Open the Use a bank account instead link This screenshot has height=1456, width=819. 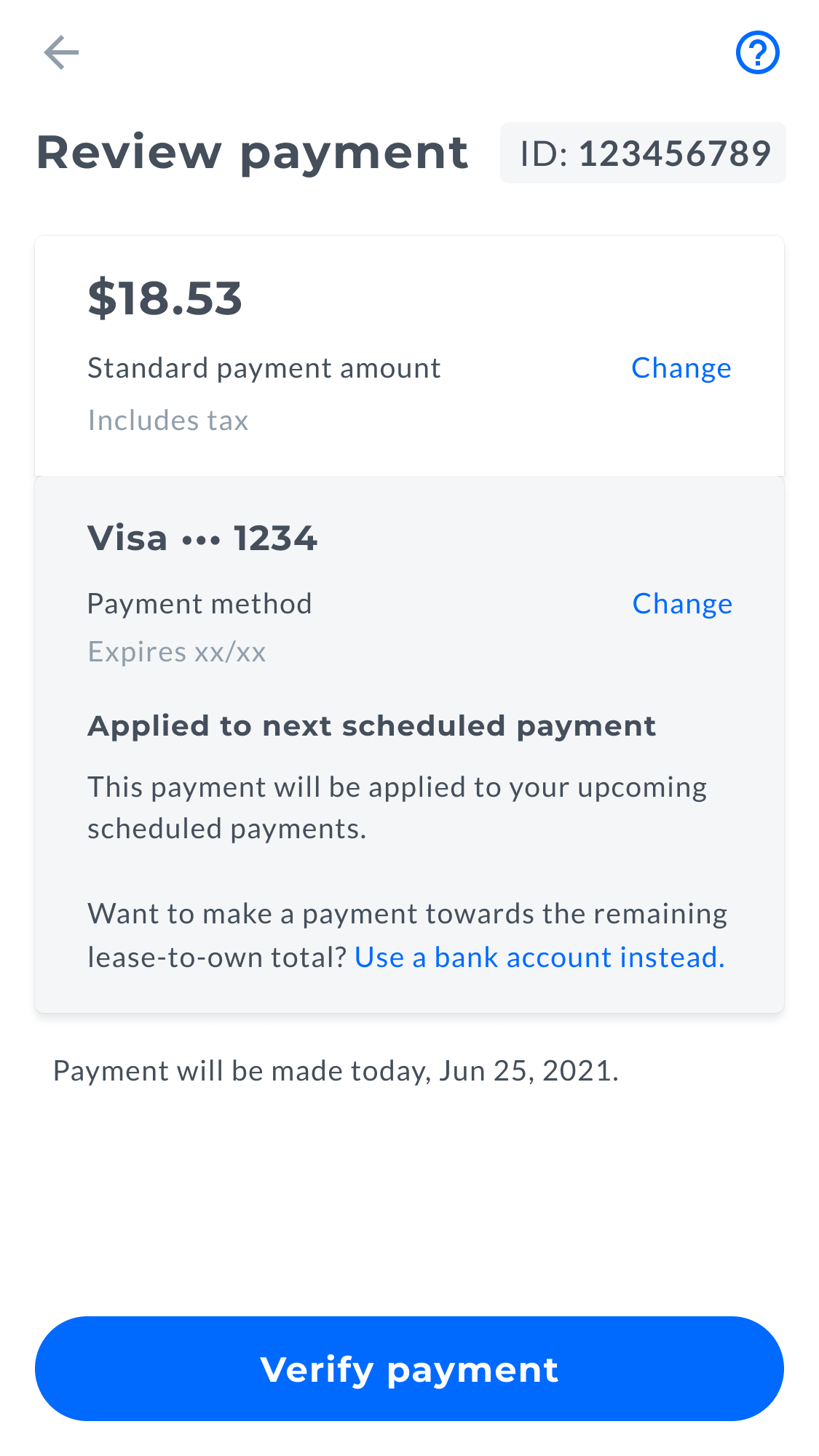(x=539, y=958)
